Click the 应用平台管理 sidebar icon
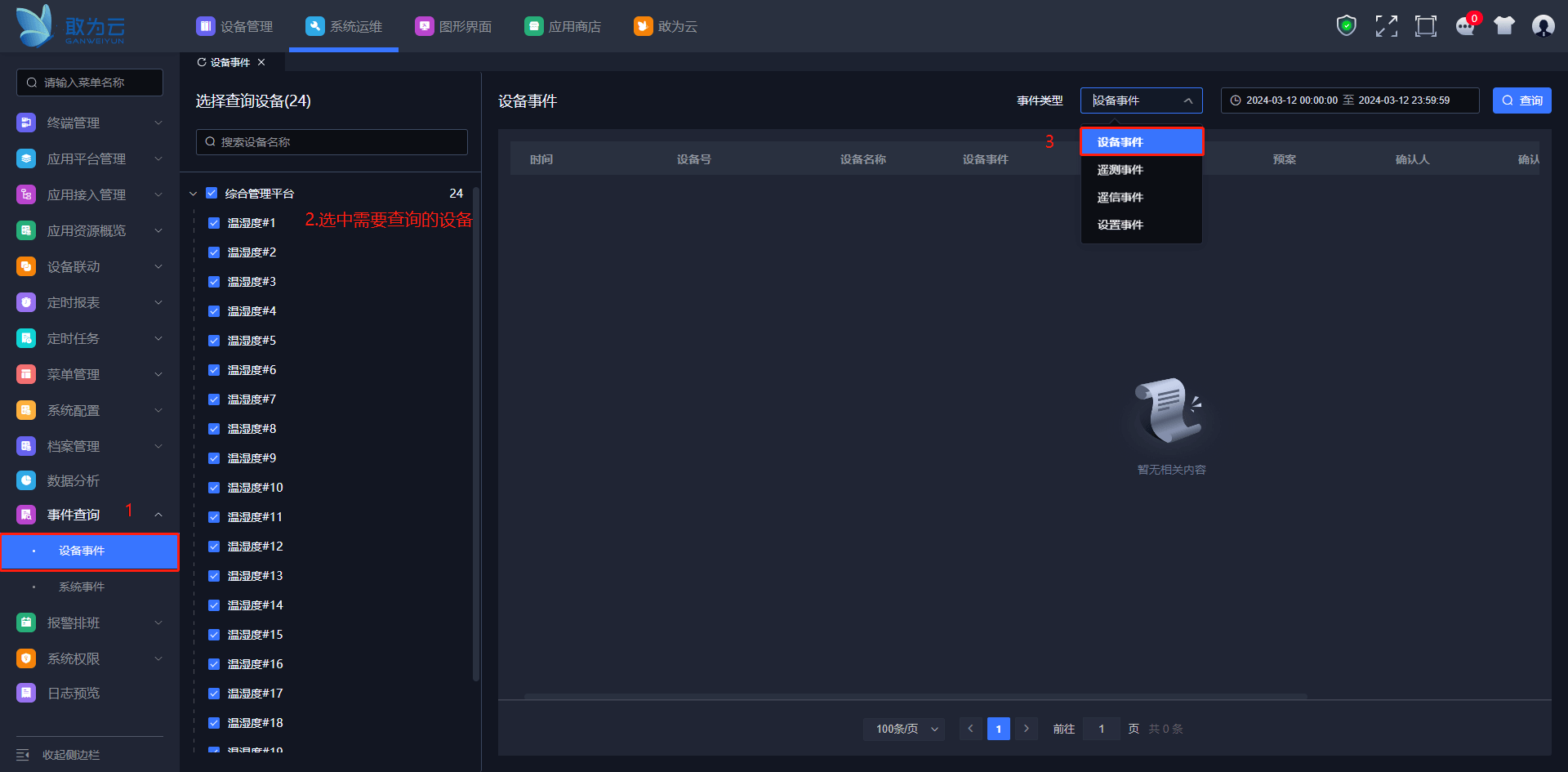The width and height of the screenshot is (1568, 772). (26, 158)
